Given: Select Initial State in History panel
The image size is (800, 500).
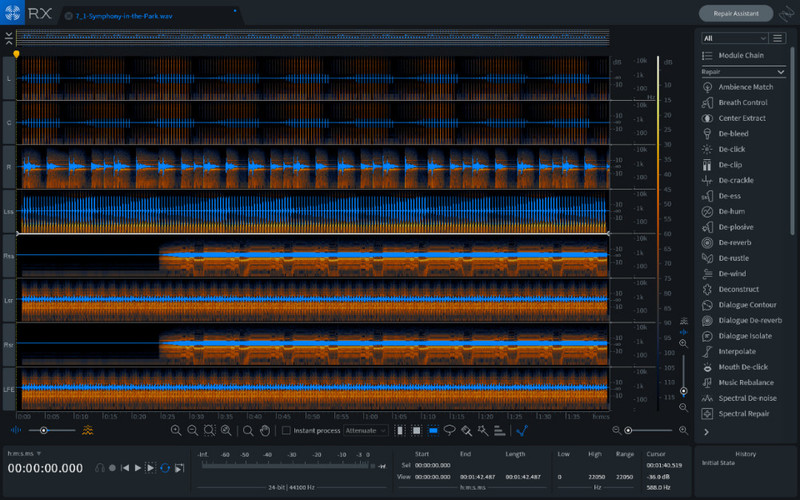Looking at the screenshot, I should [x=718, y=463].
